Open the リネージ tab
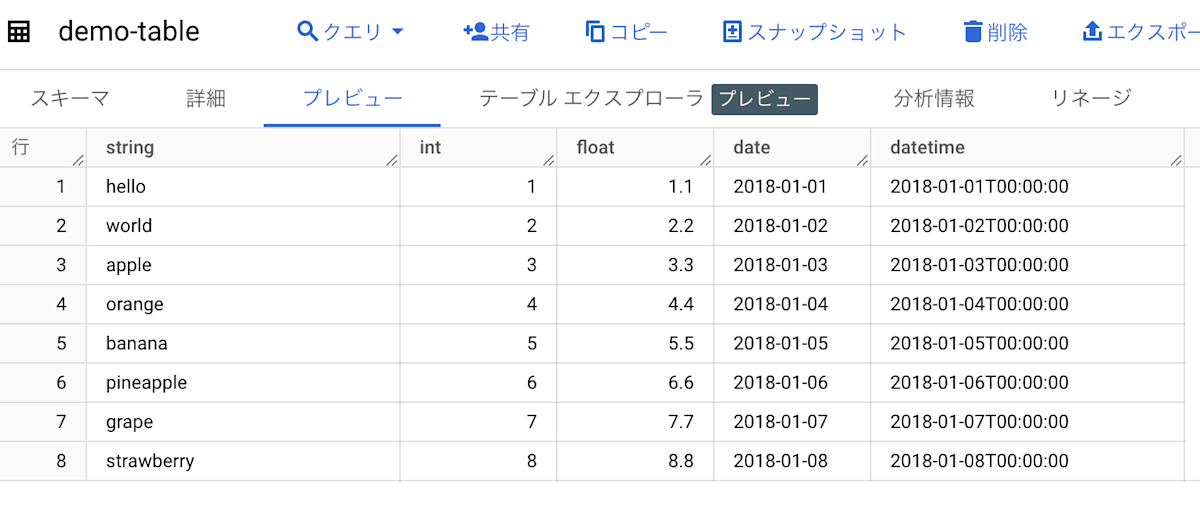 1091,98
